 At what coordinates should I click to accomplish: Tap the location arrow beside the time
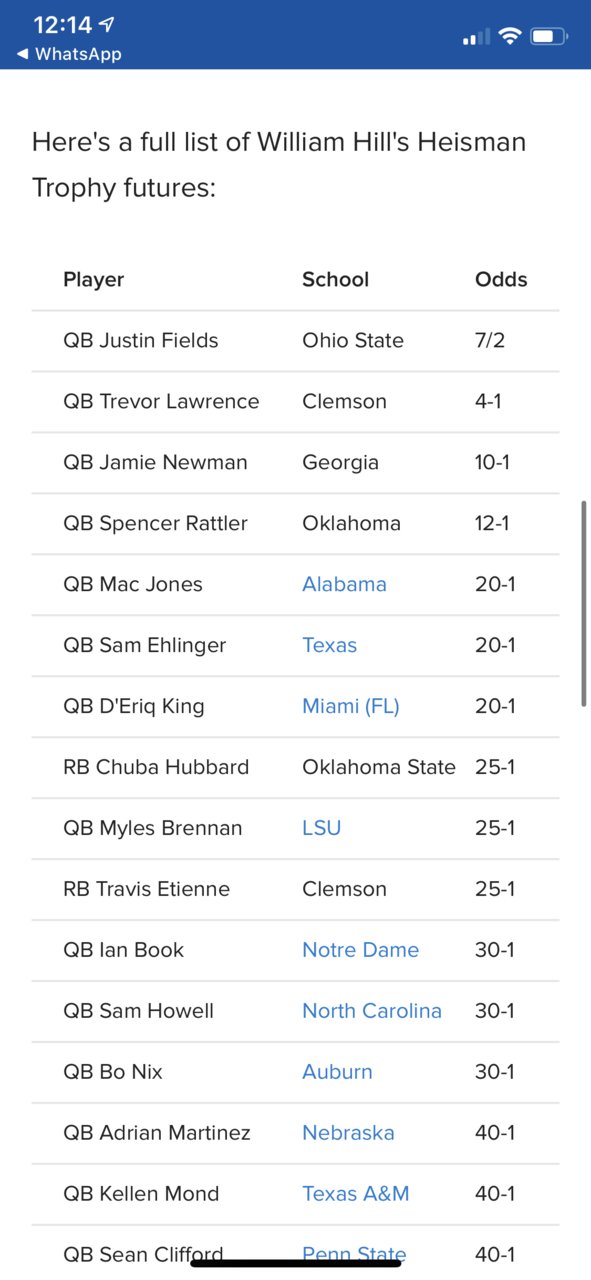[x=107, y=25]
